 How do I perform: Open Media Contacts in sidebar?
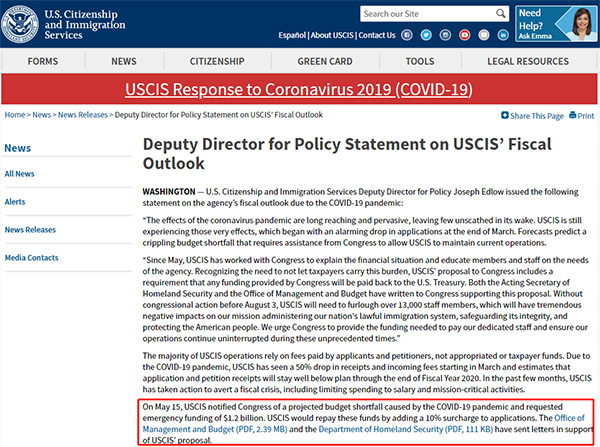[x=31, y=258]
